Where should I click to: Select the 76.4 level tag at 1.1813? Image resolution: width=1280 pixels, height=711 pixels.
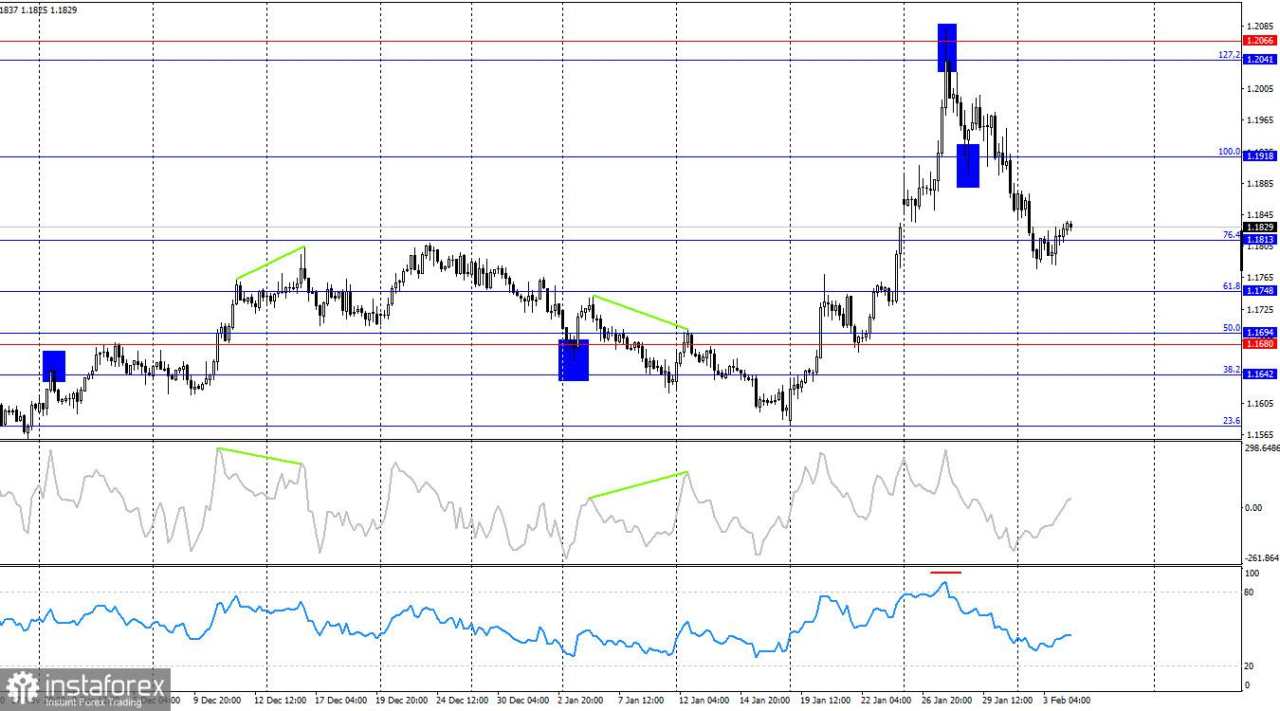click(x=1258, y=240)
